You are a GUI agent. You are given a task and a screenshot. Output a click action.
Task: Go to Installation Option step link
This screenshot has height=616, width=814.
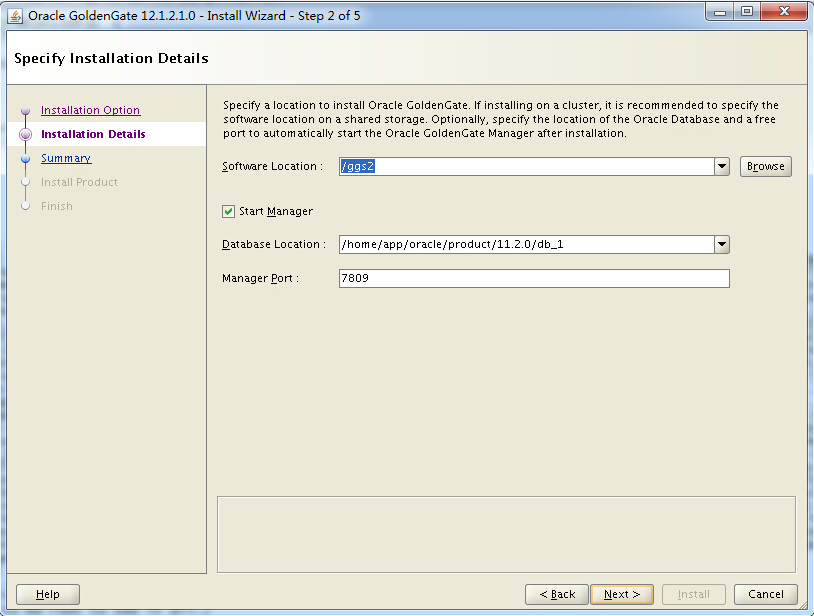click(90, 111)
